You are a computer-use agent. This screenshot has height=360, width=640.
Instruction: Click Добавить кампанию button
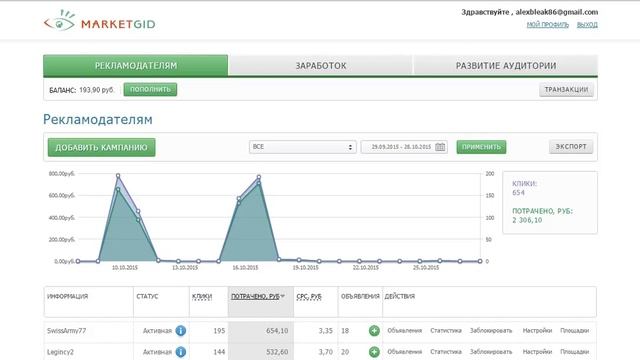pyautogui.click(x=101, y=147)
